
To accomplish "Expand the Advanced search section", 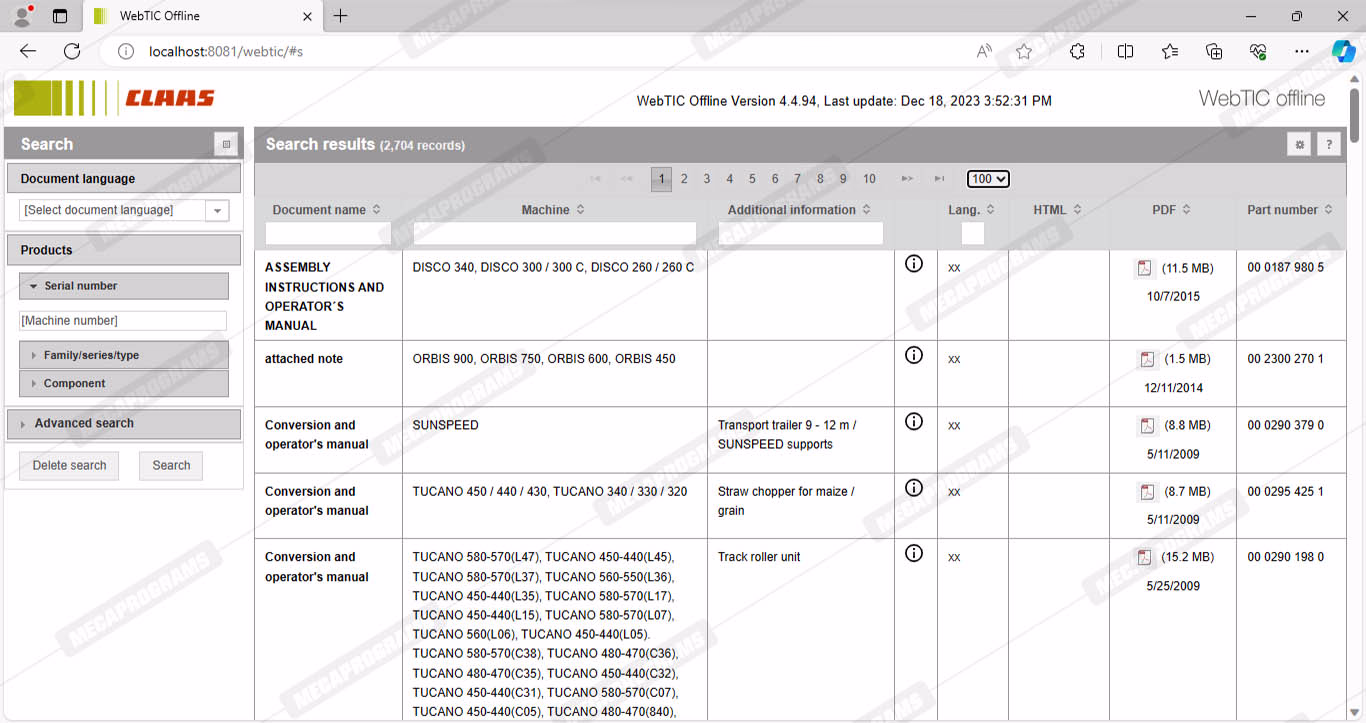I will 84,423.
